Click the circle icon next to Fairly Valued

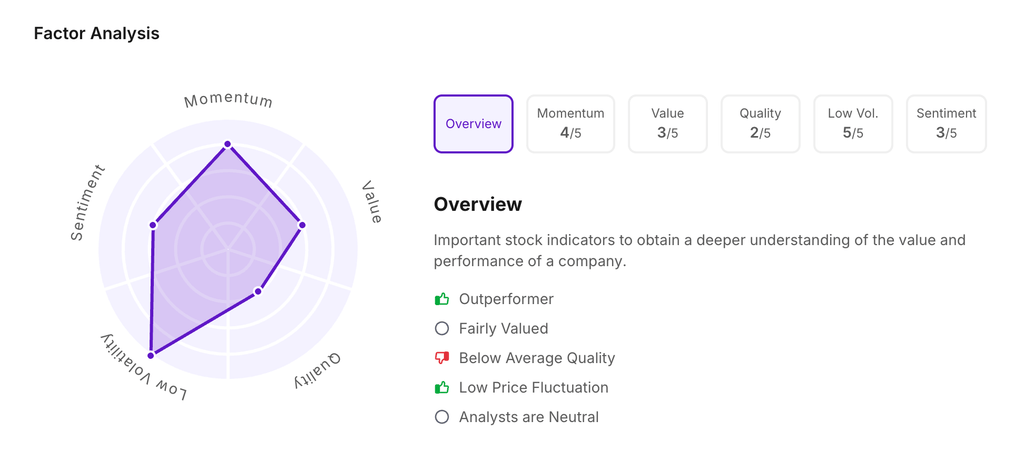[442, 328]
